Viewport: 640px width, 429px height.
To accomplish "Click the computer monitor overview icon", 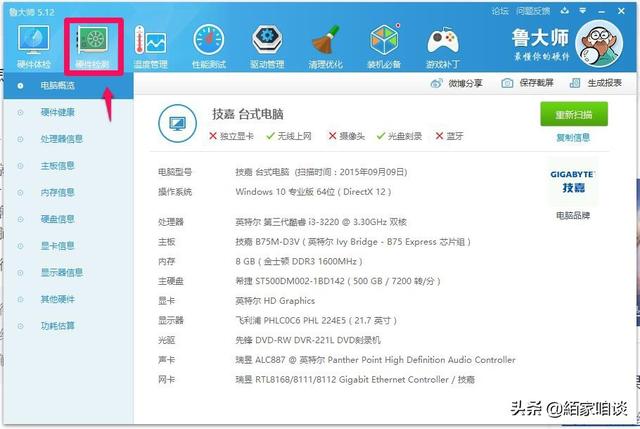I will click(178, 123).
